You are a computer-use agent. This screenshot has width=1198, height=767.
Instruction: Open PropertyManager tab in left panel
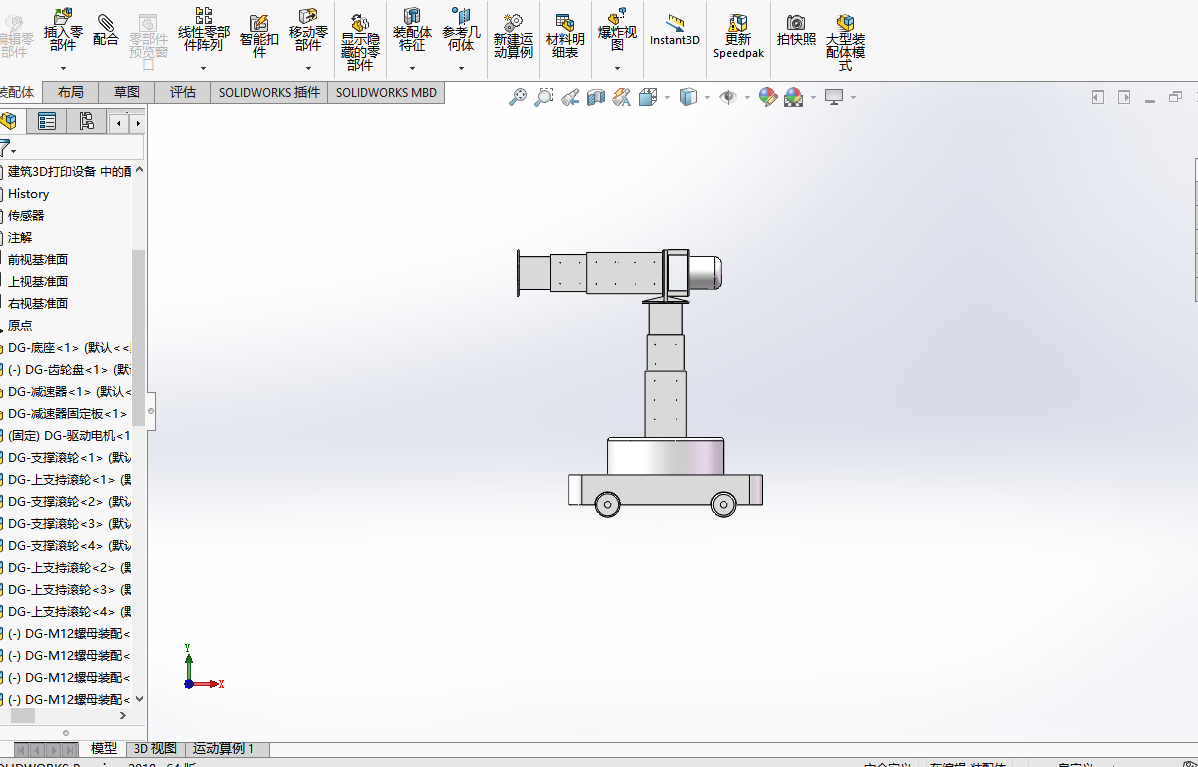tap(47, 121)
